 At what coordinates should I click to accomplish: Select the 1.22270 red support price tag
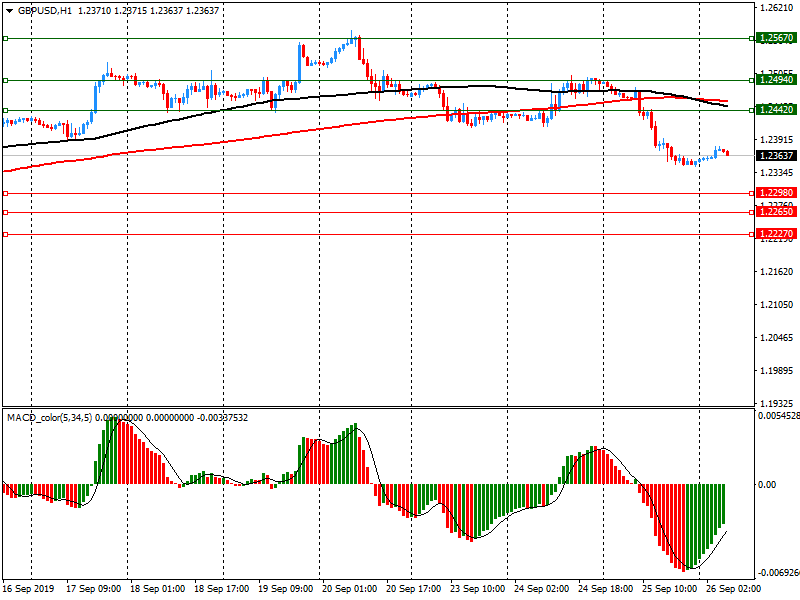pos(777,234)
